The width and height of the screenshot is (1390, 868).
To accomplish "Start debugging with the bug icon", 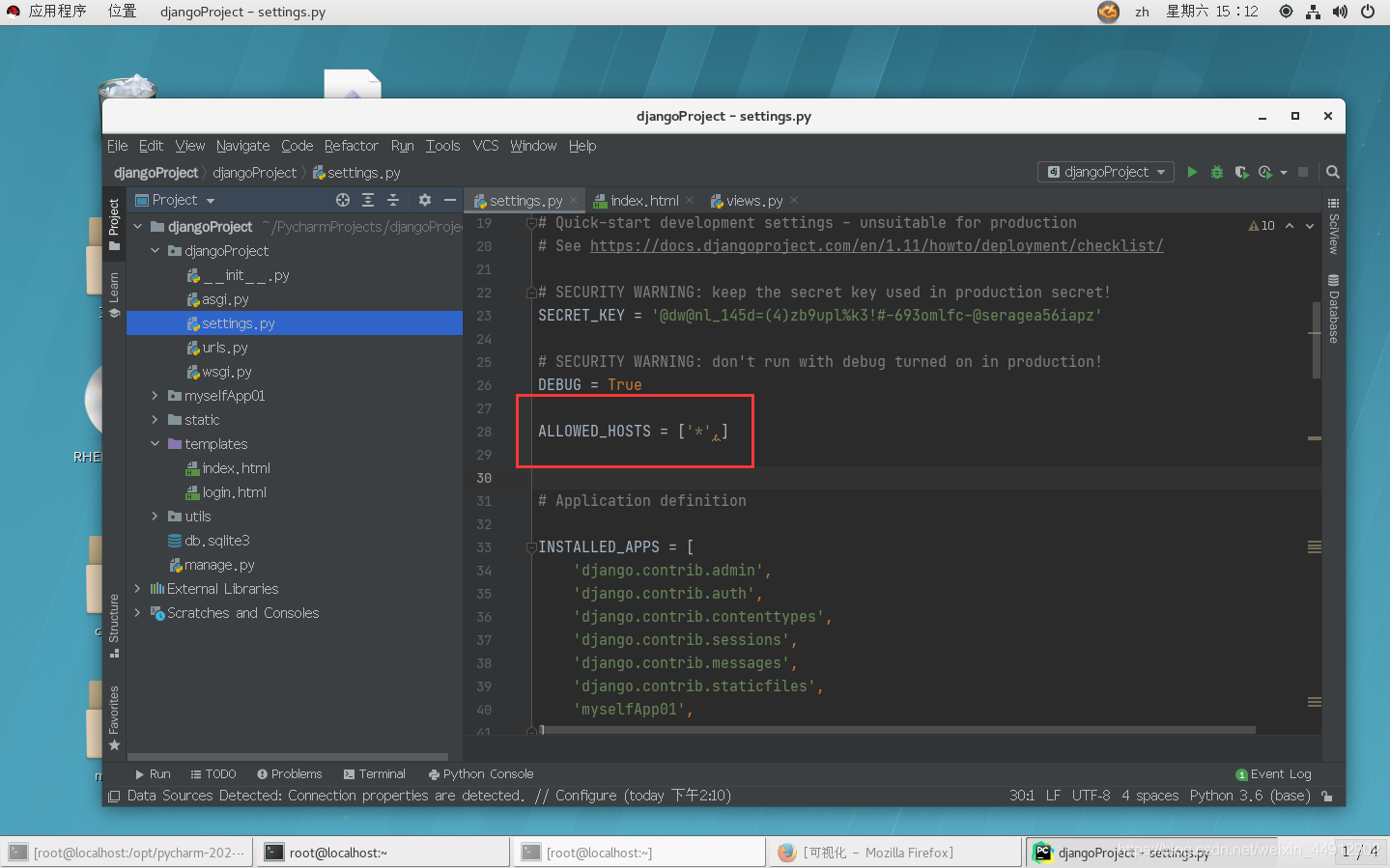I will coord(1217,172).
